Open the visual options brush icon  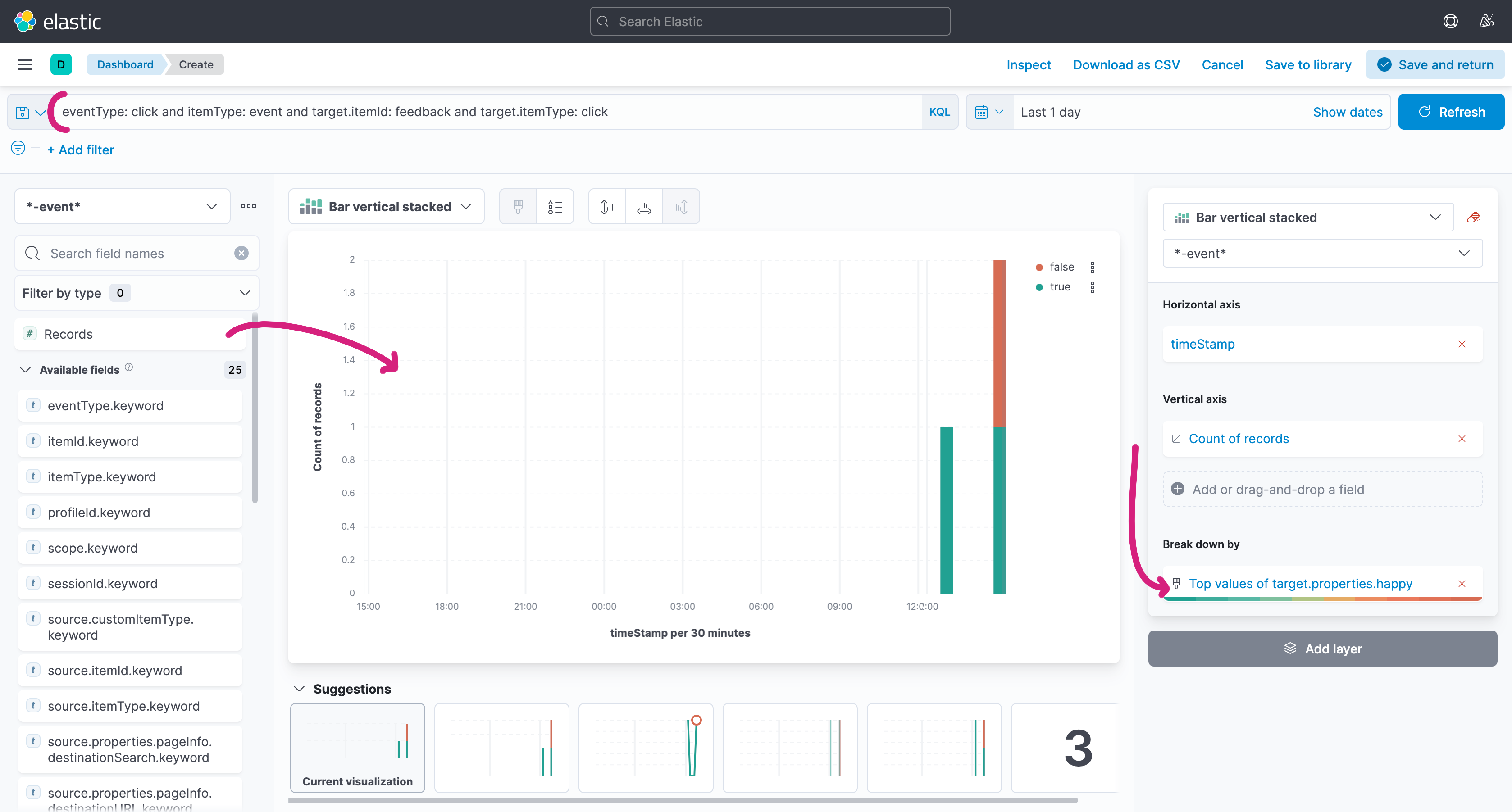pos(518,207)
